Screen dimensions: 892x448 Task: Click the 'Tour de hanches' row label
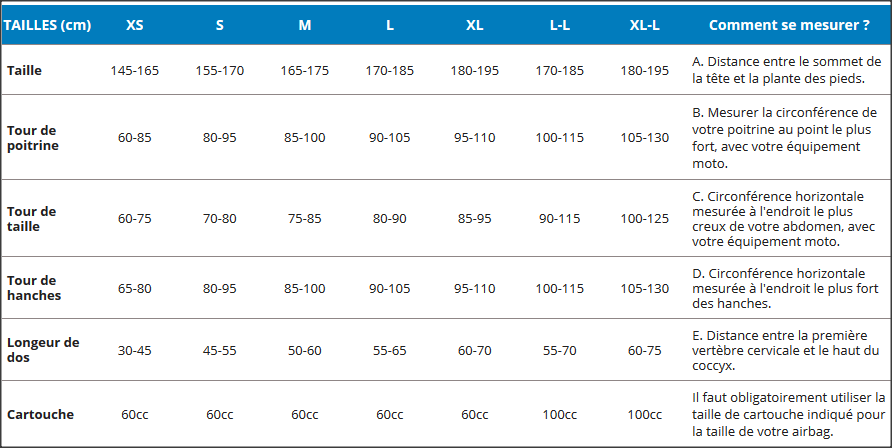click(34, 288)
